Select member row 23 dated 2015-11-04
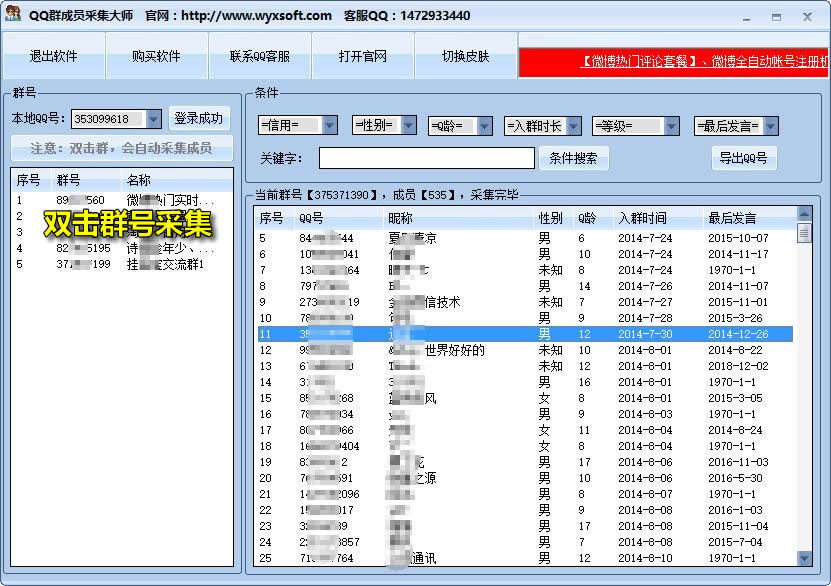This screenshot has width=831, height=586. (x=525, y=526)
